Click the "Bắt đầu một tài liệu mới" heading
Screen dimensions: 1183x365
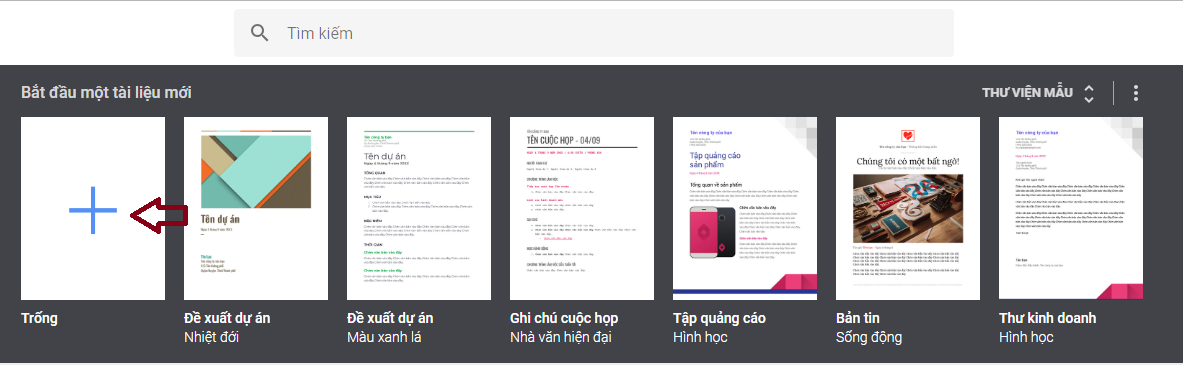[106, 93]
